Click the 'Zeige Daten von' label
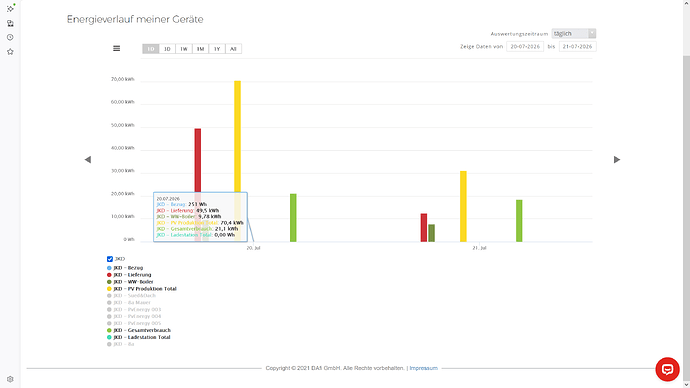 481,46
